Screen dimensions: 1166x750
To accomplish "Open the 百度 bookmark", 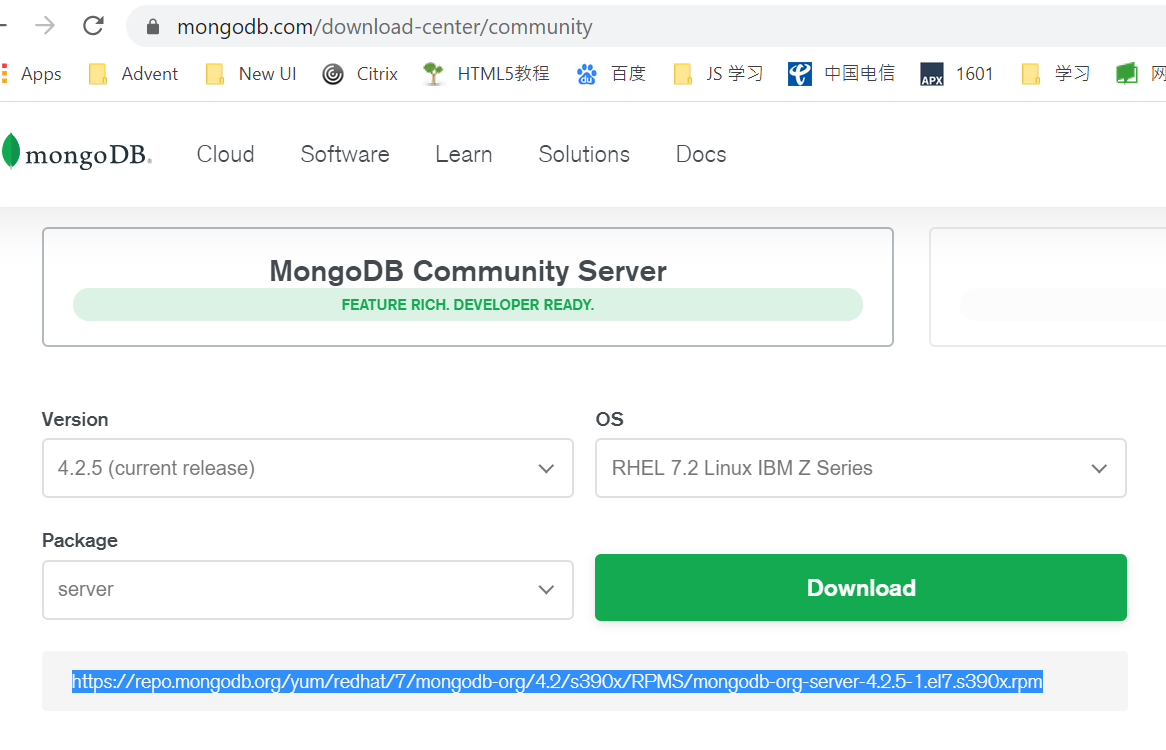I will pyautogui.click(x=611, y=74).
